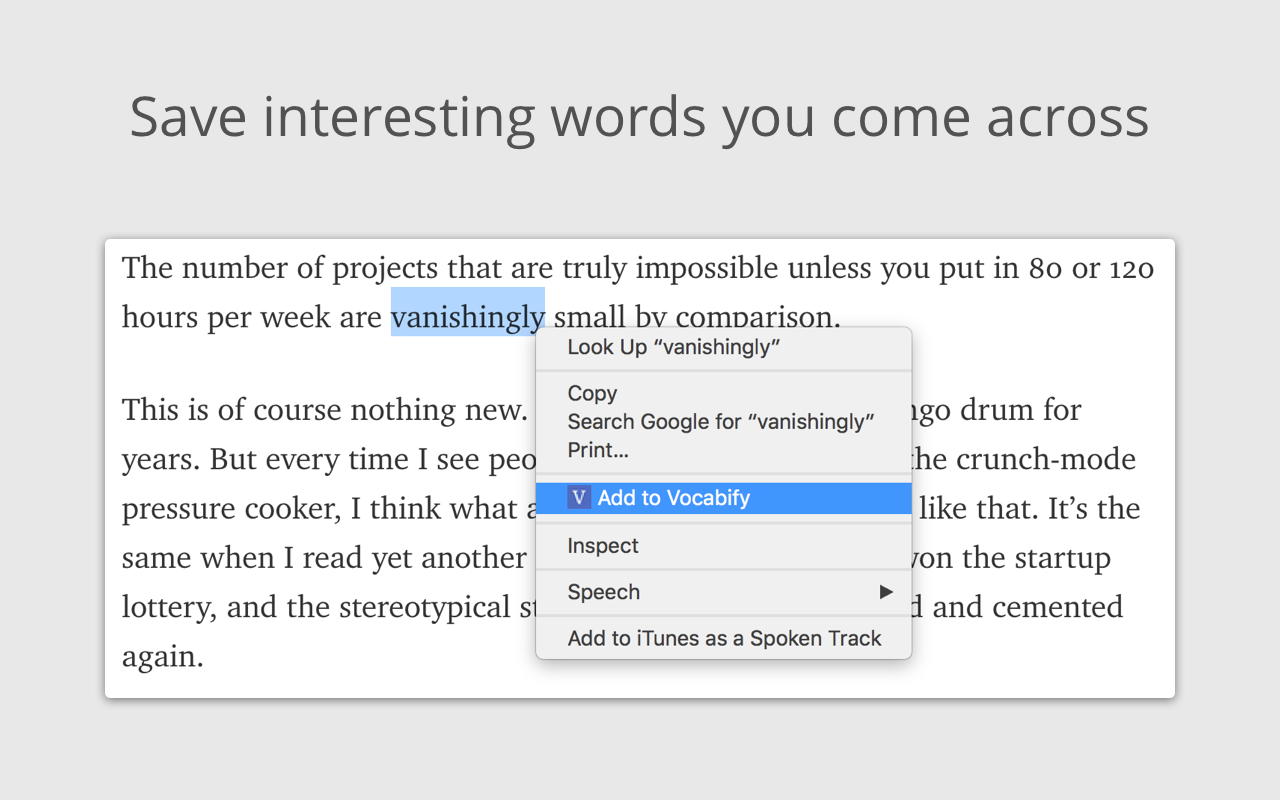
Task: Open the Print dialog via "Print…"
Action: pos(597,450)
